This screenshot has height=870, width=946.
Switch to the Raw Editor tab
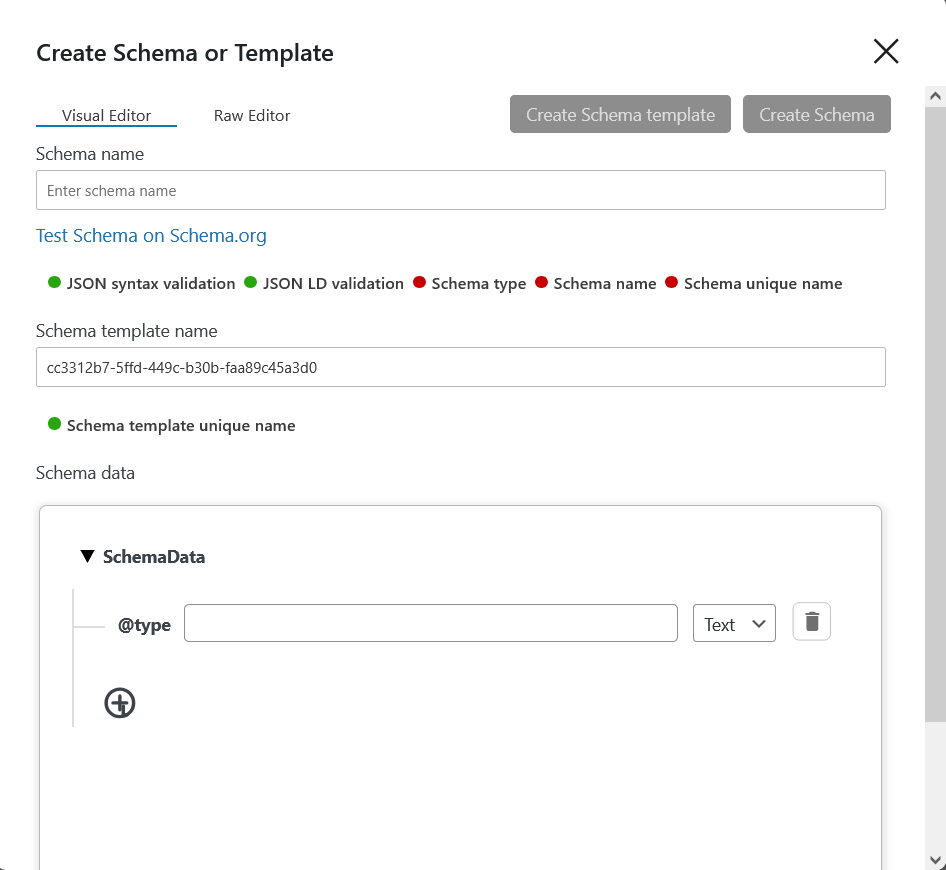[x=251, y=115]
